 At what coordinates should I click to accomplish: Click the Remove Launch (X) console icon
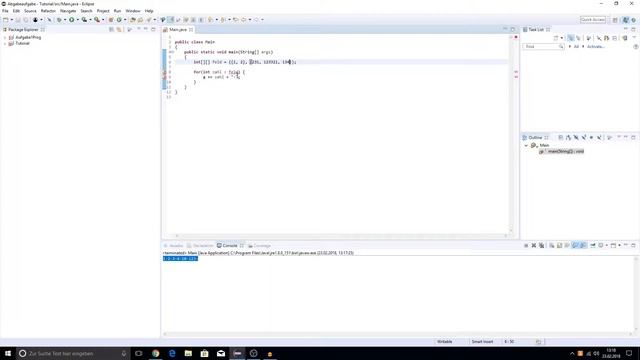point(533,245)
